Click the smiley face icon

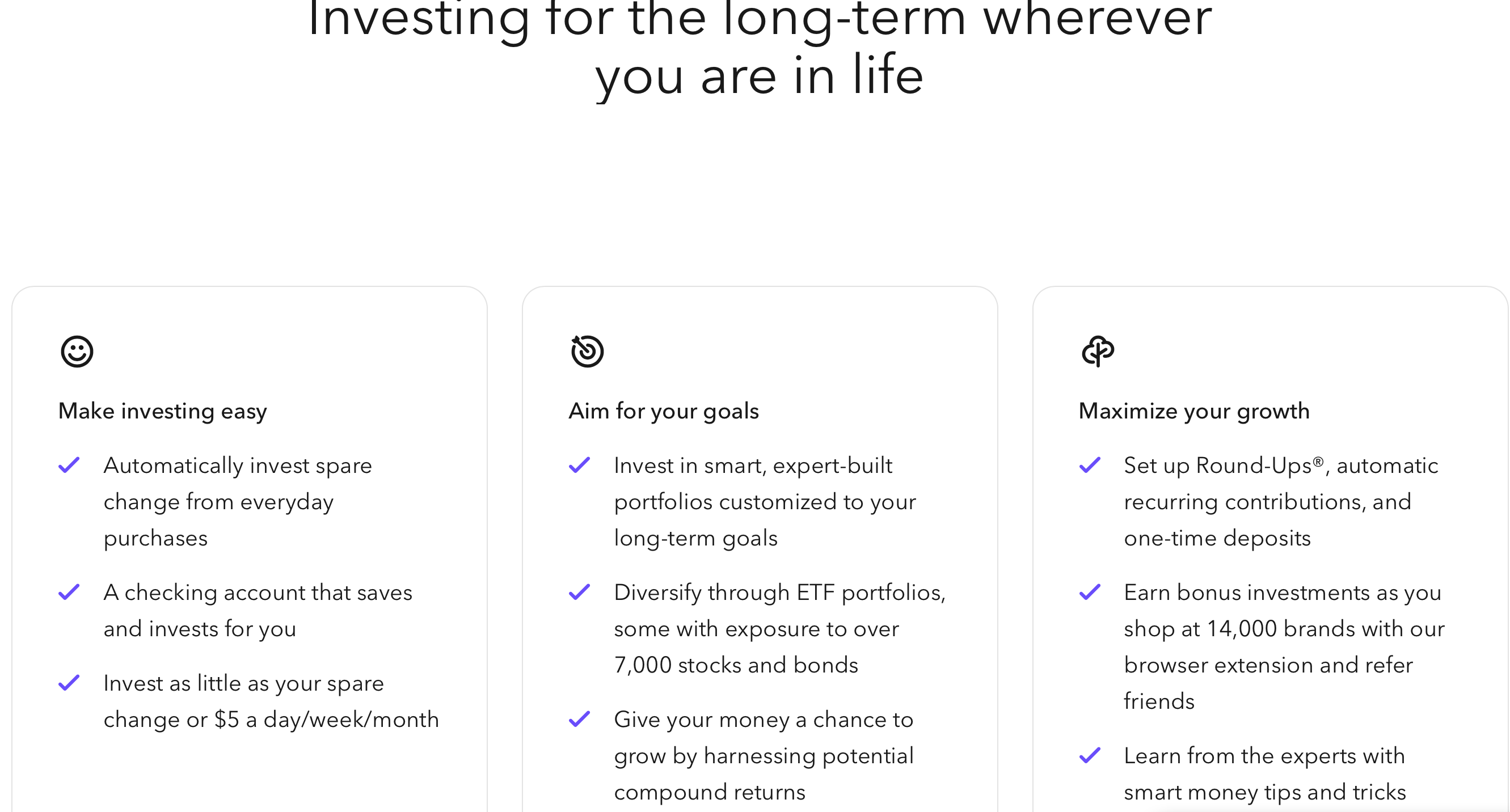[x=77, y=352]
